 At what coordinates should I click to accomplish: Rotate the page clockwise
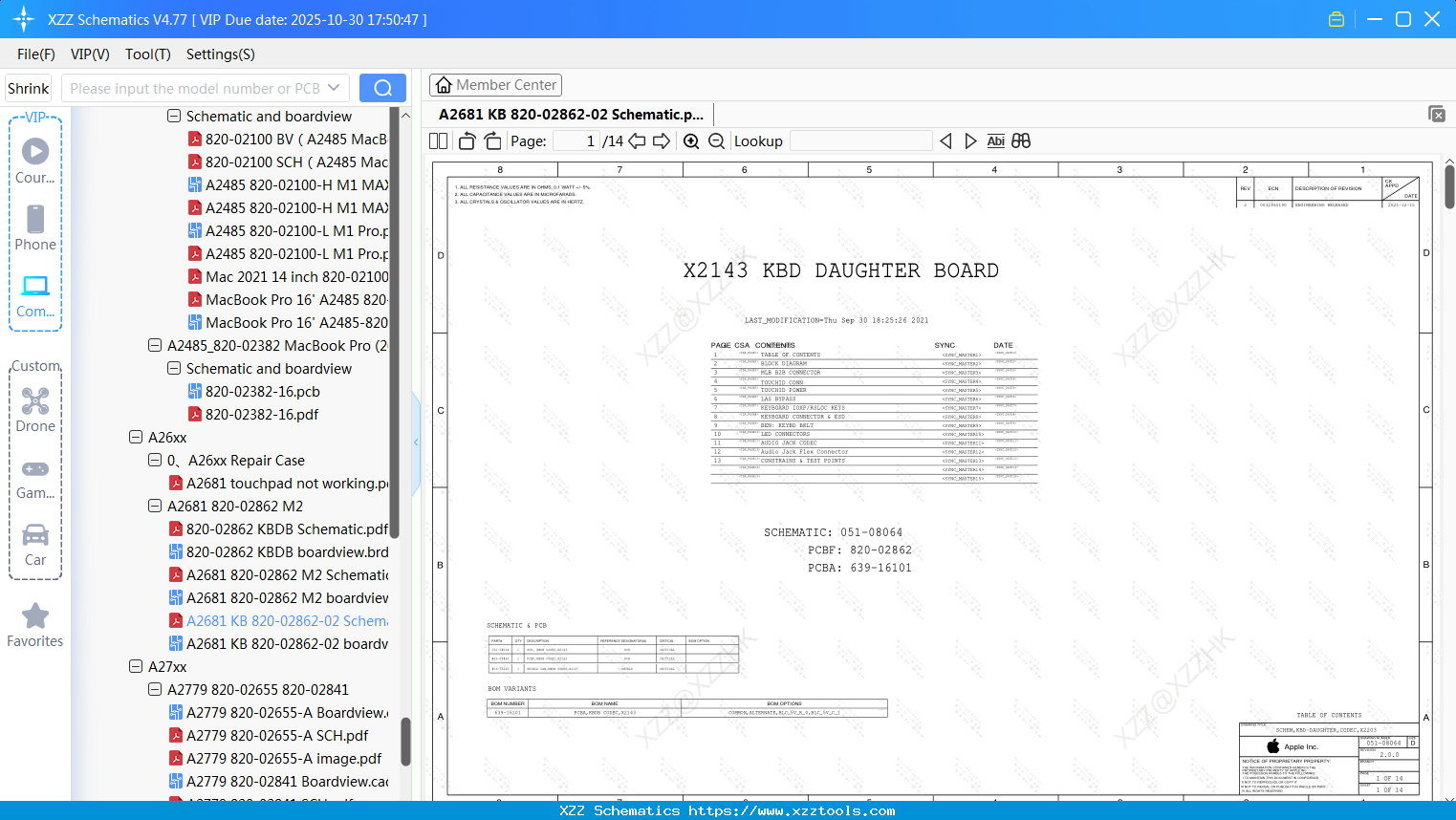493,141
